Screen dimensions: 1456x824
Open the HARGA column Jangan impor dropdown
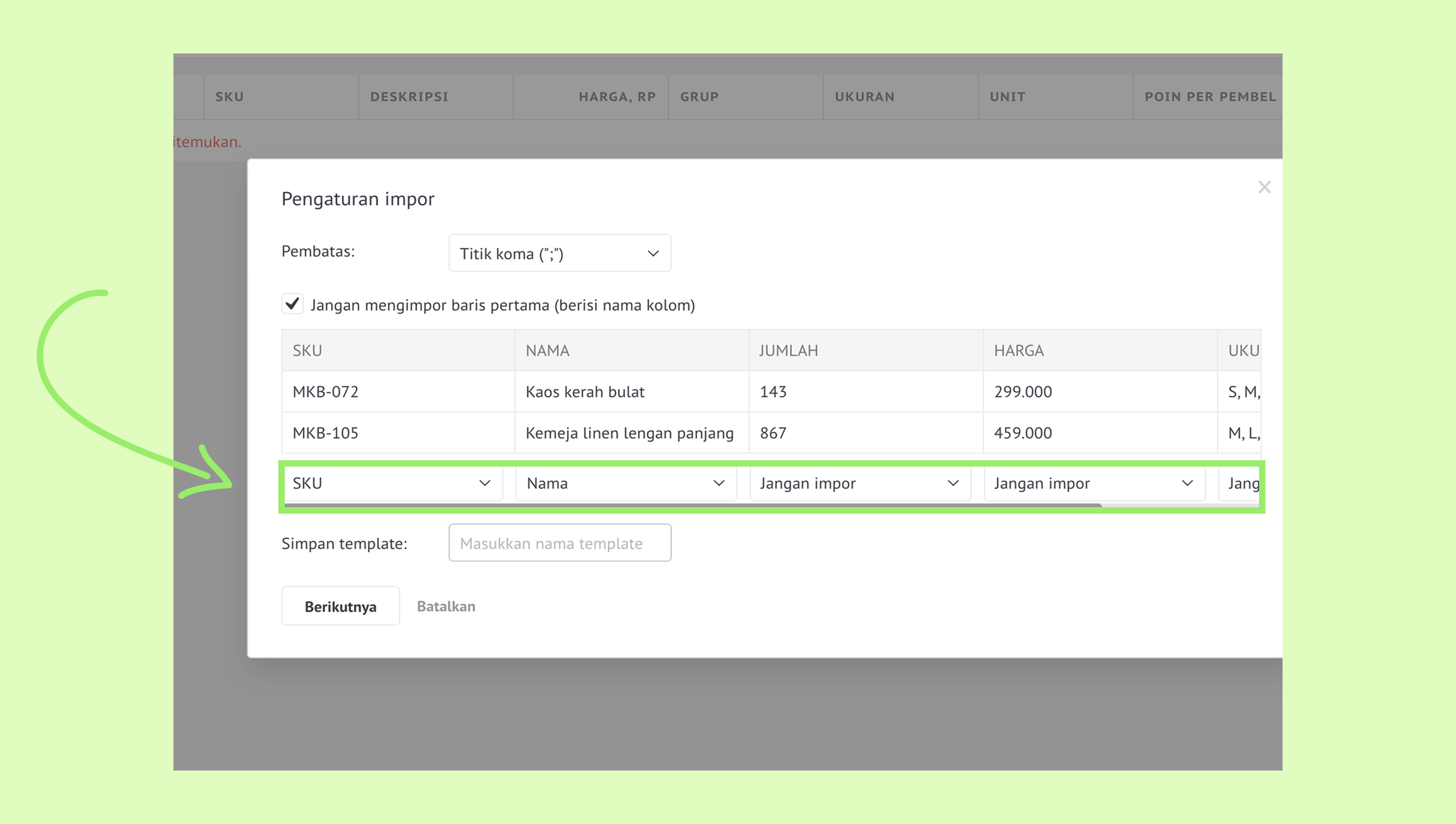(x=1094, y=483)
